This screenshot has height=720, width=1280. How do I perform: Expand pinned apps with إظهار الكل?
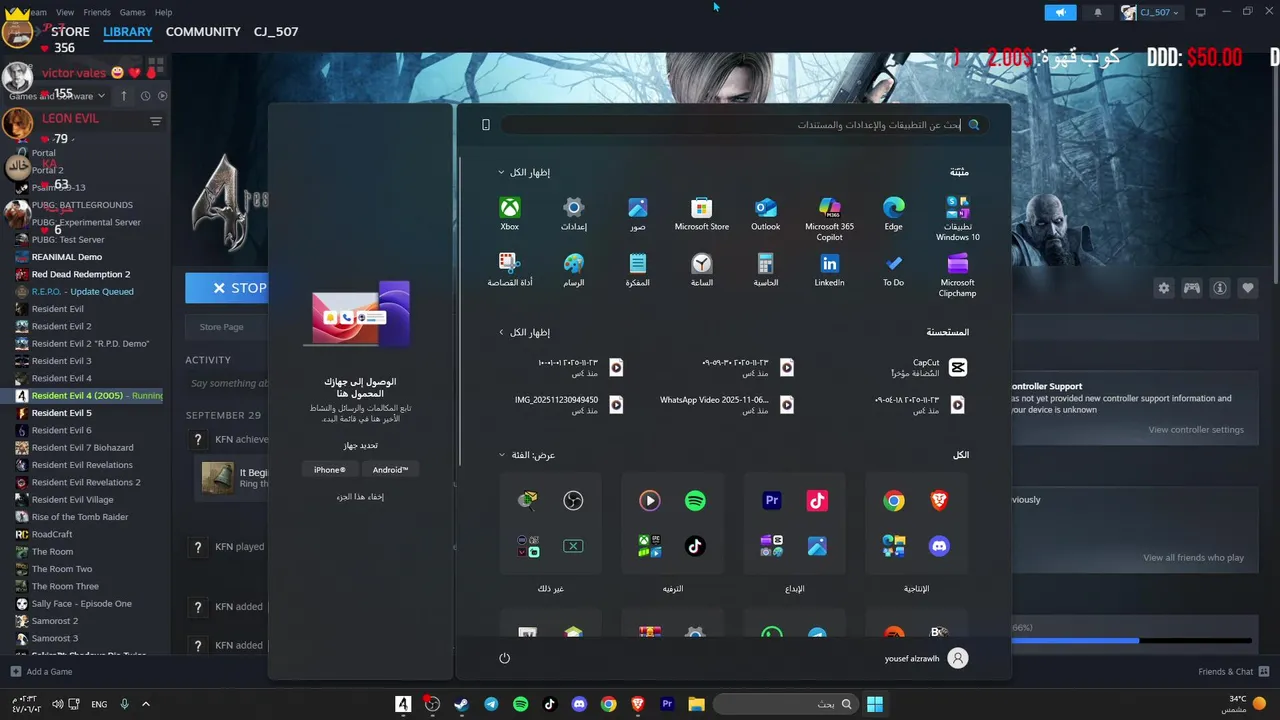524,172
